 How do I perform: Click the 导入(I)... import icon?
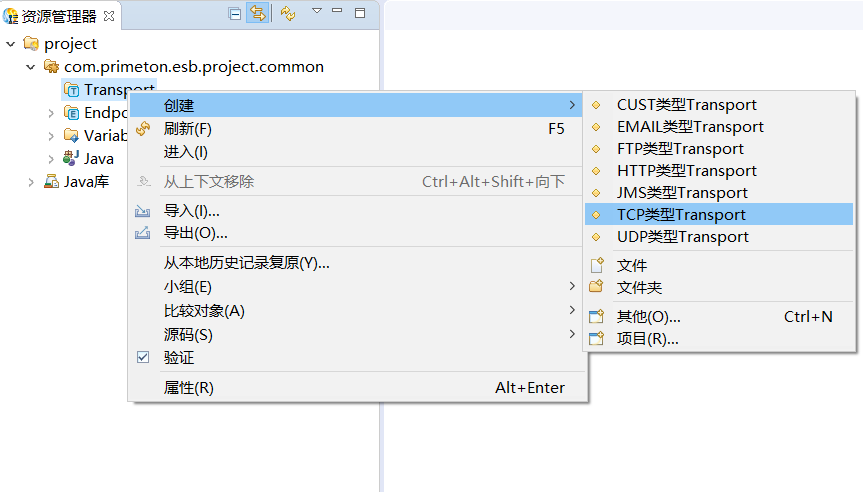click(143, 211)
